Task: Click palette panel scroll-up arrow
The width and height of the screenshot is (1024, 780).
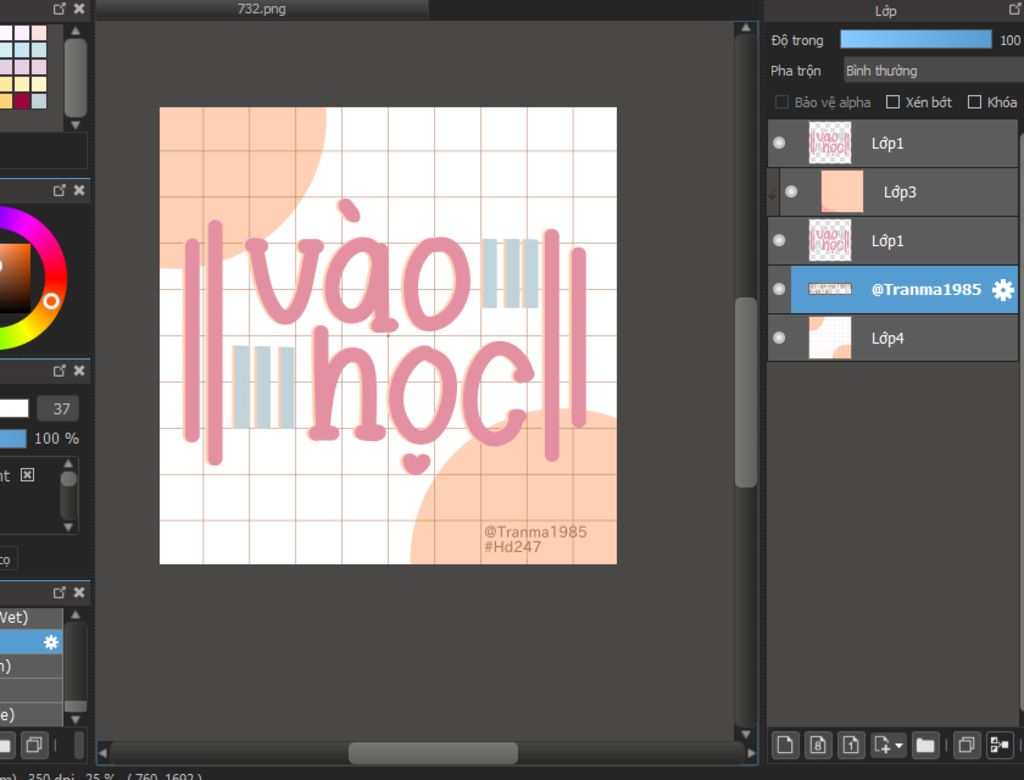Action: [x=76, y=31]
